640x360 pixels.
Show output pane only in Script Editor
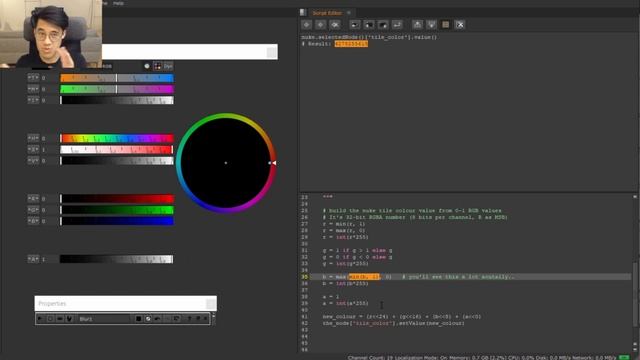tap(431, 24)
